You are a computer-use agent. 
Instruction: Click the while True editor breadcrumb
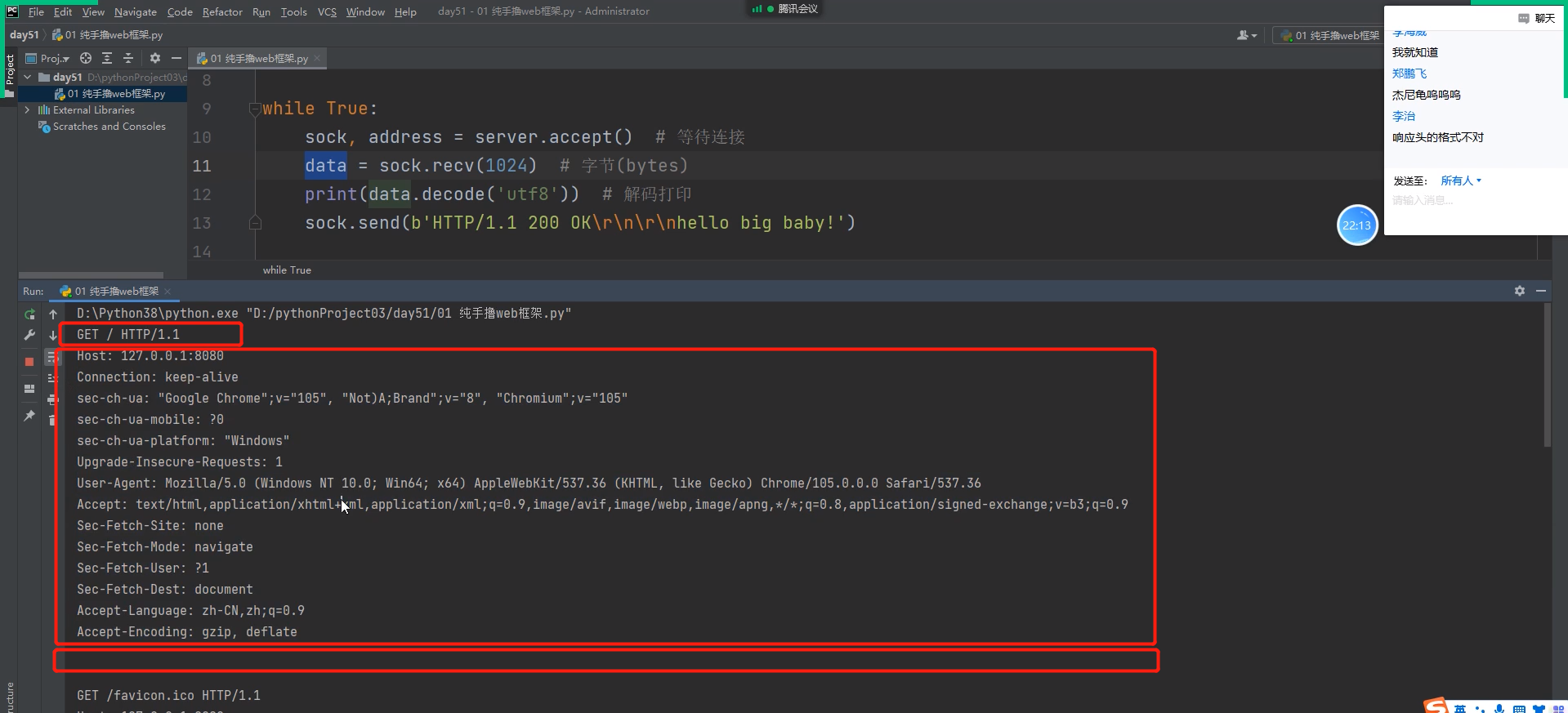(287, 270)
